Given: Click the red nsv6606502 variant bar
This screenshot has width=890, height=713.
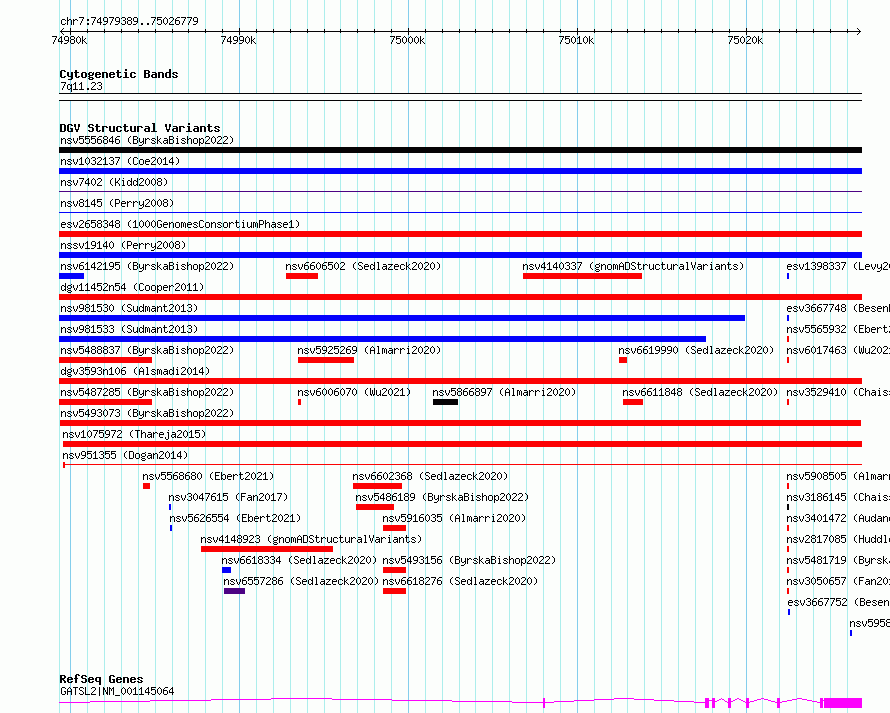Looking at the screenshot, I should (x=302, y=276).
